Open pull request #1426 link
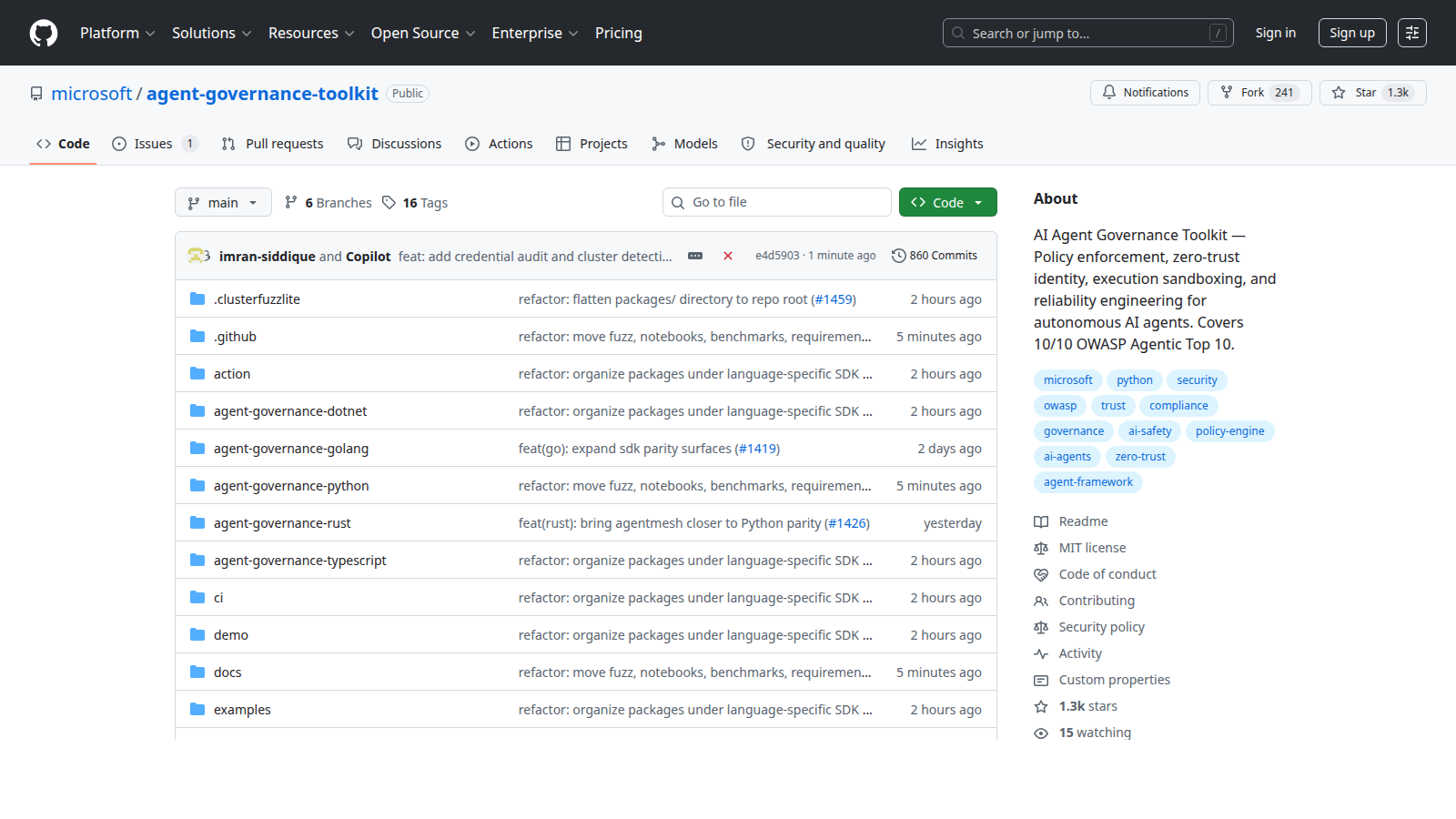Image resolution: width=1456 pixels, height=819 pixels. click(x=847, y=523)
